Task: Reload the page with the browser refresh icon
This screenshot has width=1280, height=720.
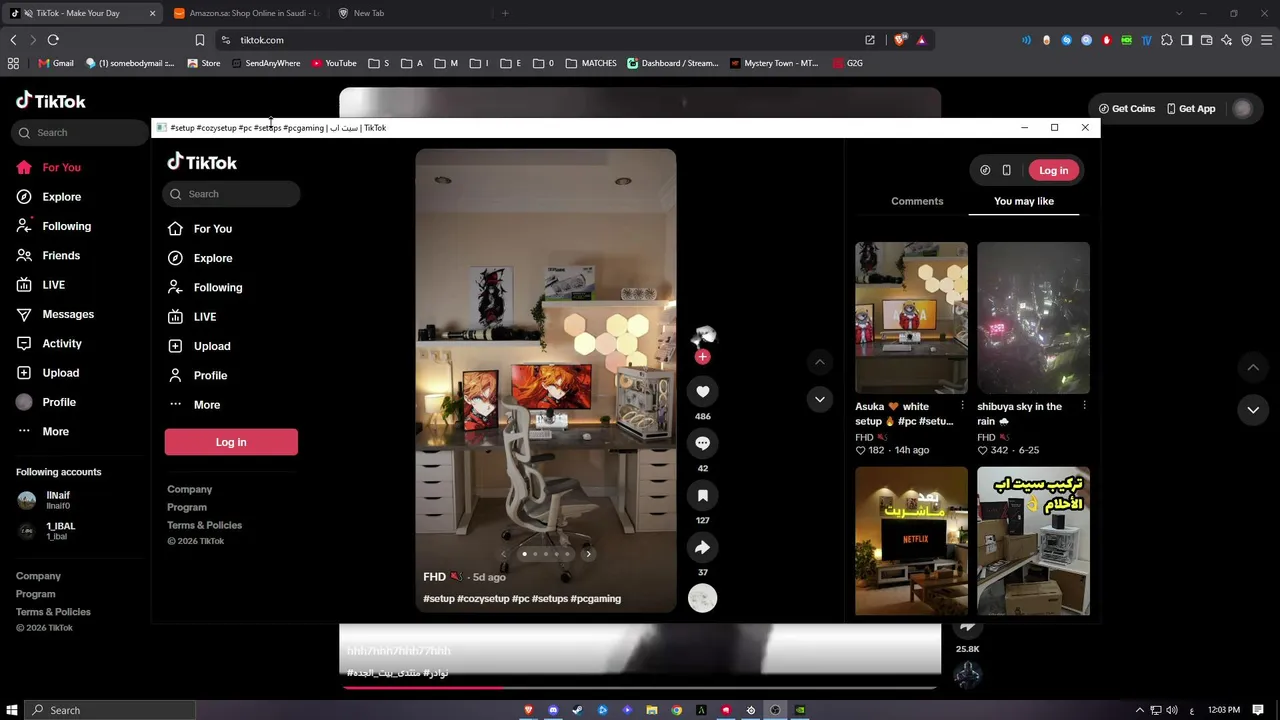Action: tap(53, 40)
